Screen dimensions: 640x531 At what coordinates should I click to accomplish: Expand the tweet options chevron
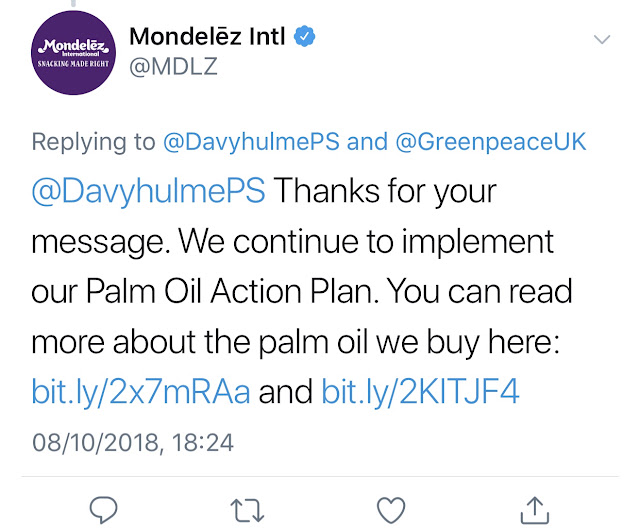pyautogui.click(x=602, y=39)
